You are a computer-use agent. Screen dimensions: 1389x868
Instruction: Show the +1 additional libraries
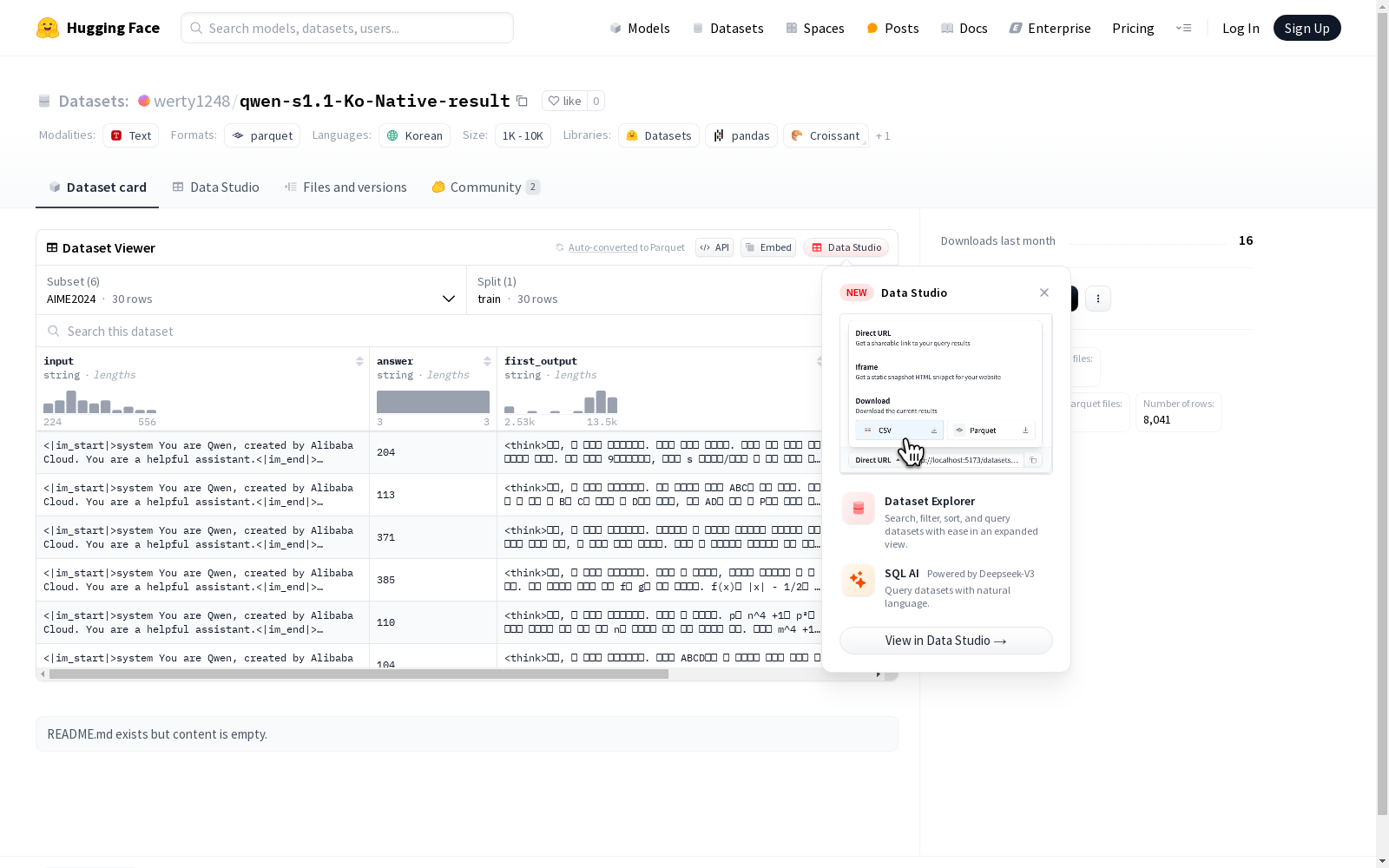tap(883, 135)
